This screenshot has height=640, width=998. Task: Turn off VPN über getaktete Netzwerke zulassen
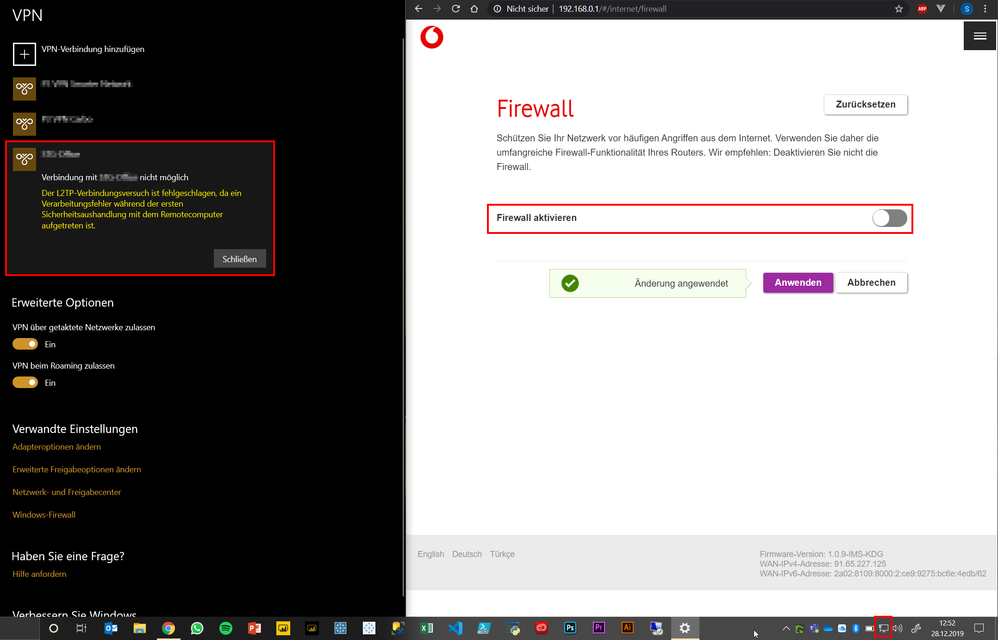pyautogui.click(x=23, y=343)
